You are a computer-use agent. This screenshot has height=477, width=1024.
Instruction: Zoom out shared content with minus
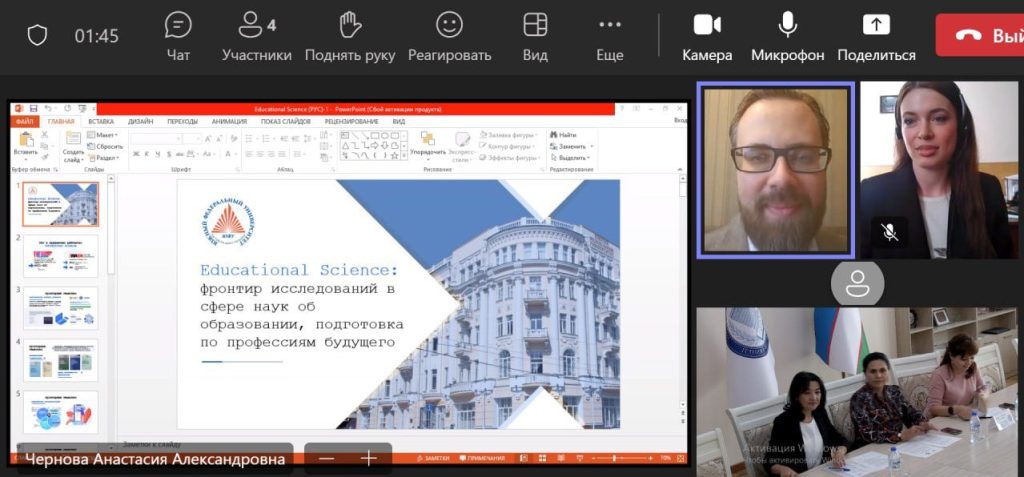[326, 459]
